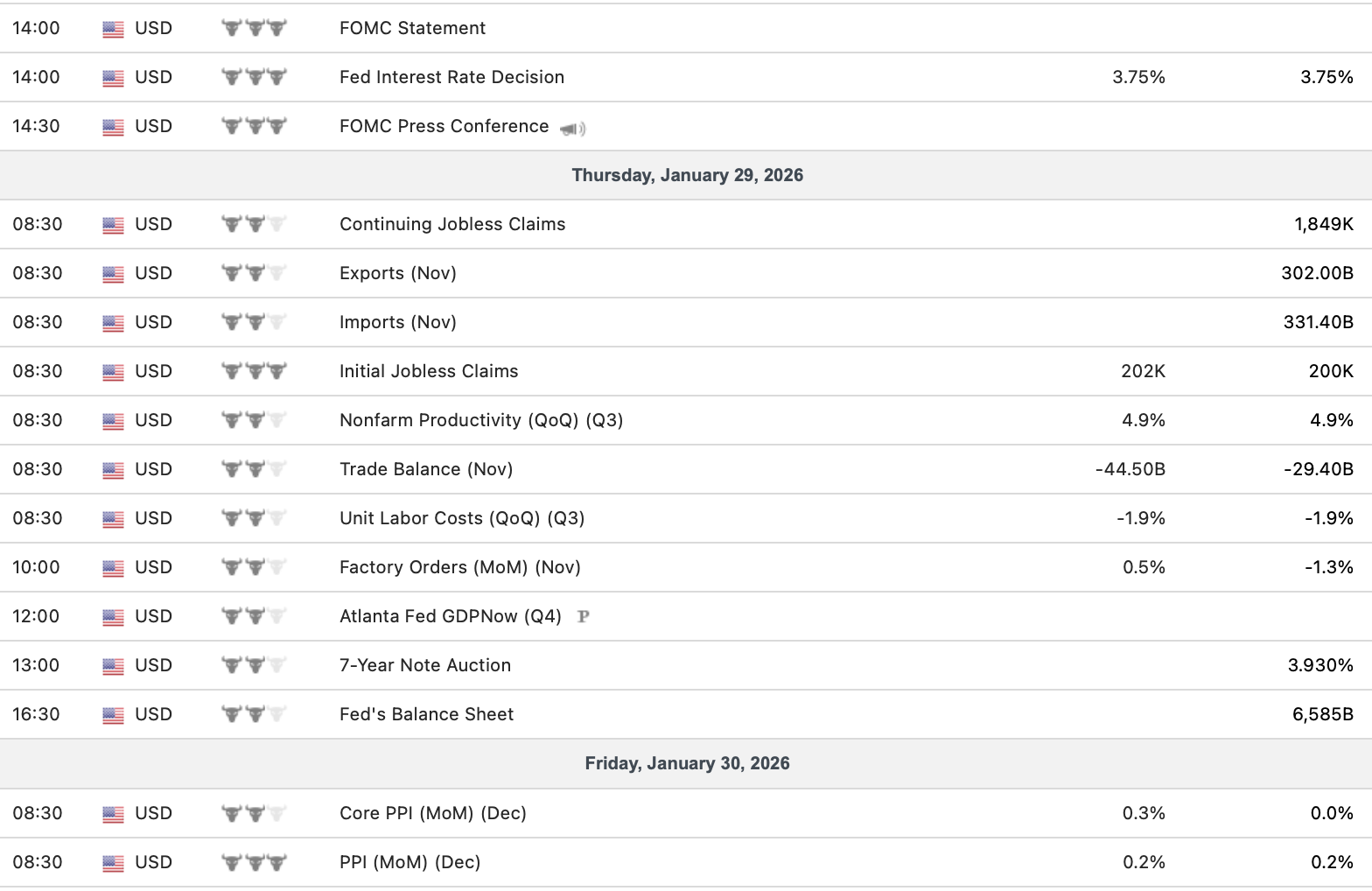Open the Fed Interest Rate Decision event
This screenshot has height=891, width=1372.
(451, 77)
